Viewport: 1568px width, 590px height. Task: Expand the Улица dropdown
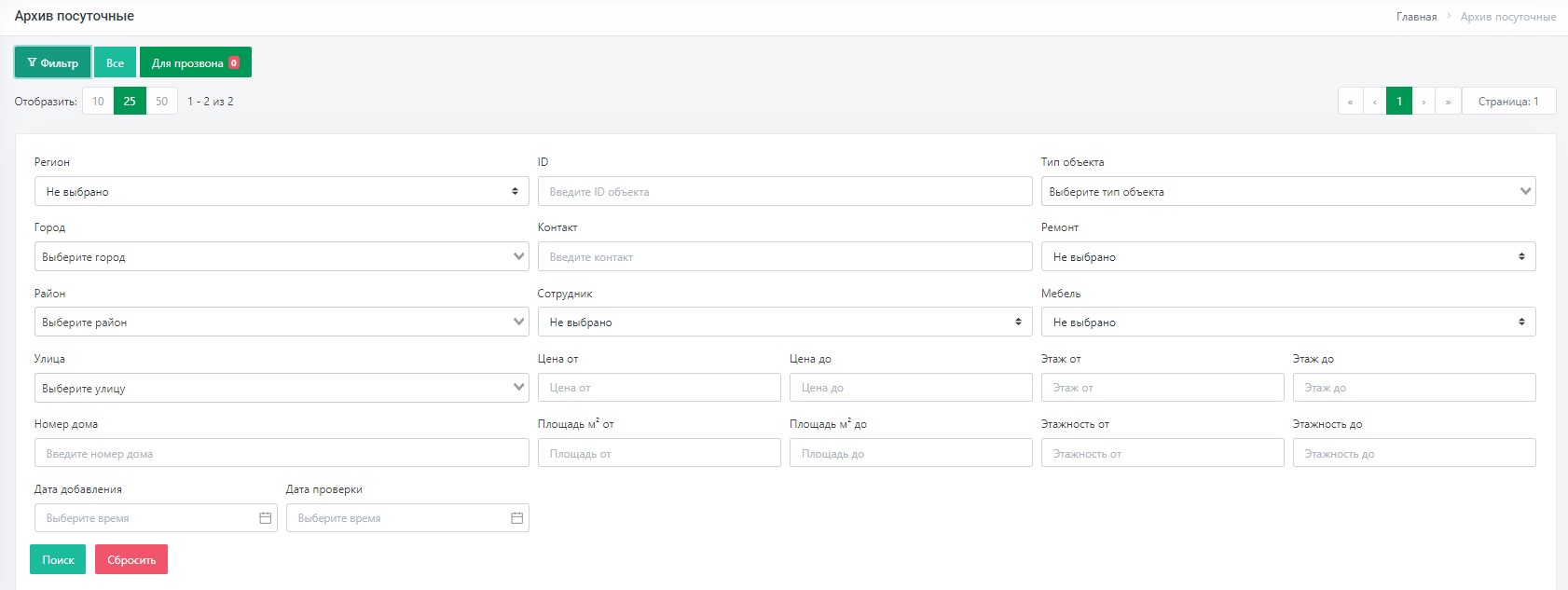[282, 388]
